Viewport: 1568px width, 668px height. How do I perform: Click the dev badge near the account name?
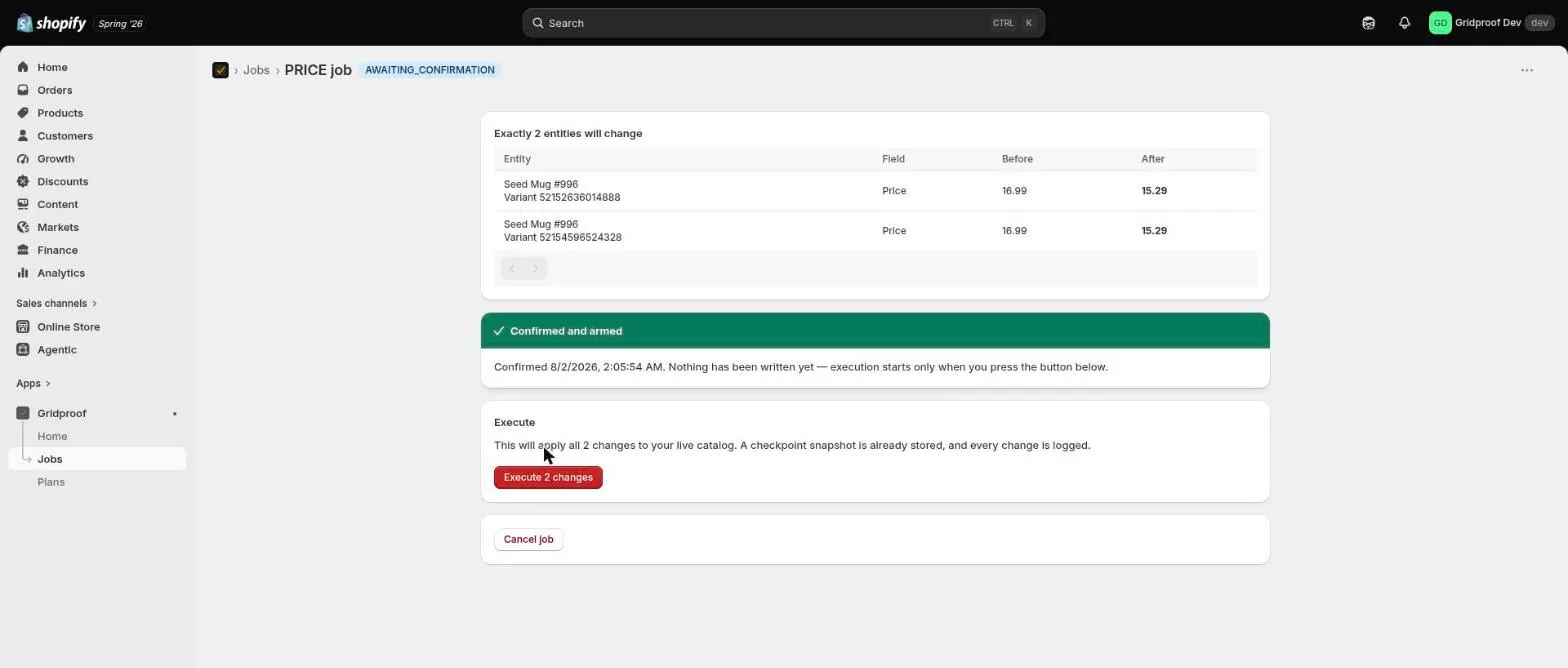1539,23
